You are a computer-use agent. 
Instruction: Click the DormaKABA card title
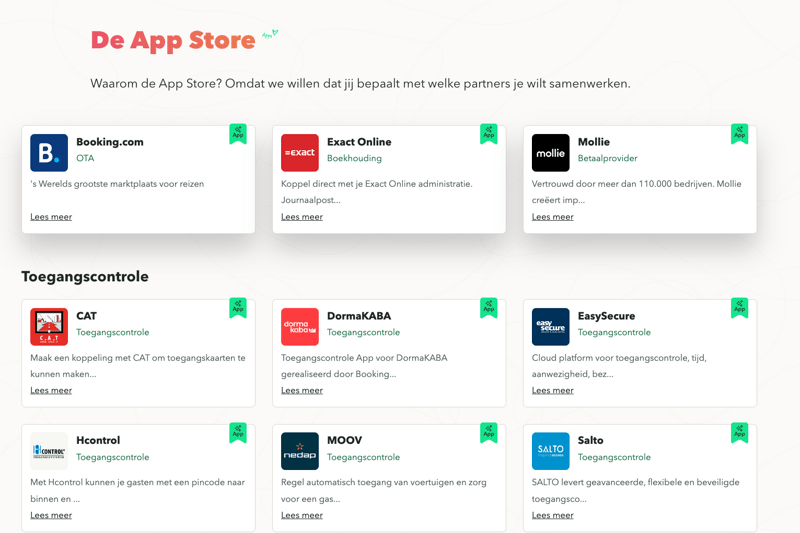[359, 316]
